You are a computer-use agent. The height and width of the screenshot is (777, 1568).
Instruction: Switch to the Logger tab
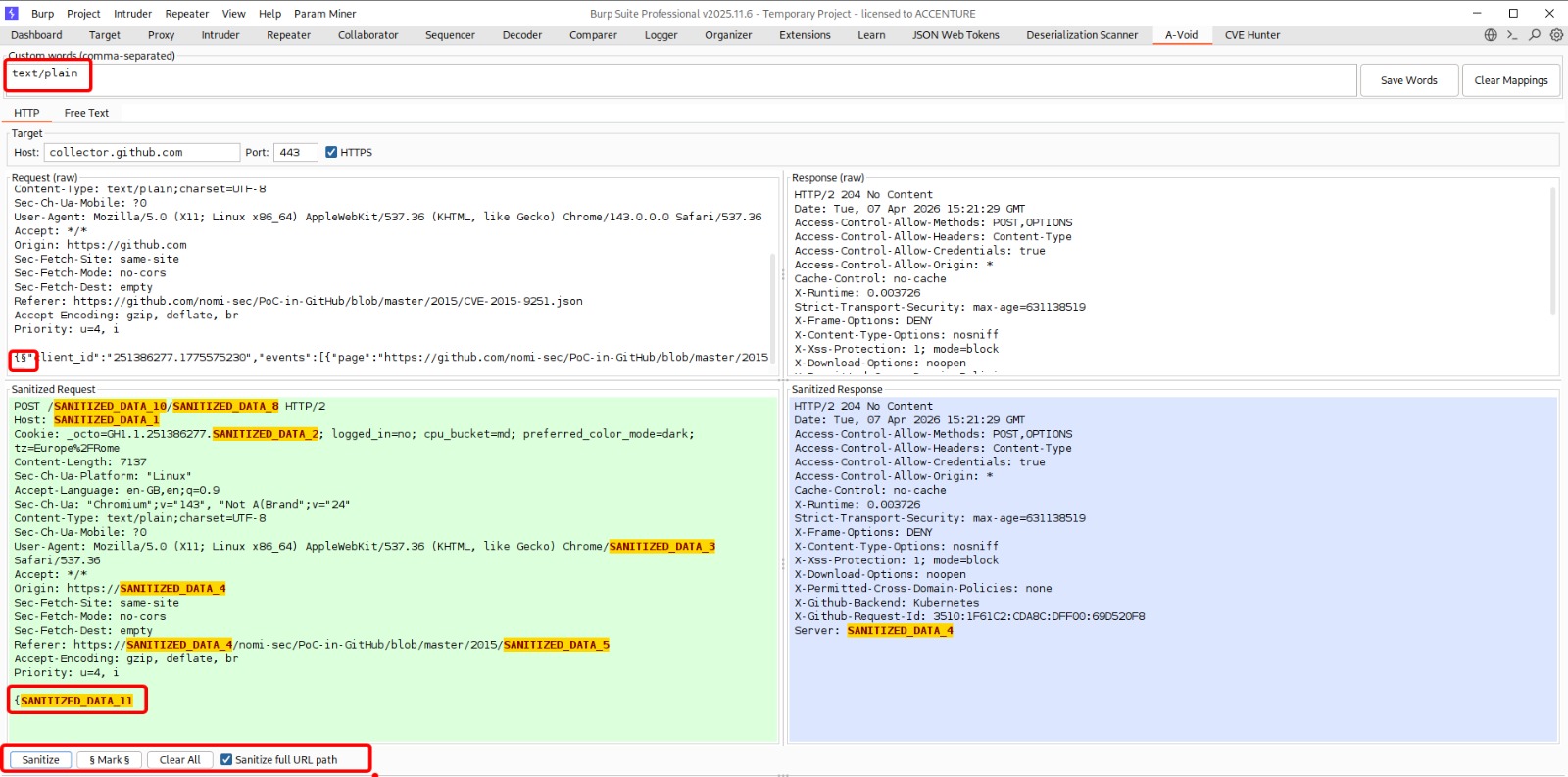point(661,35)
